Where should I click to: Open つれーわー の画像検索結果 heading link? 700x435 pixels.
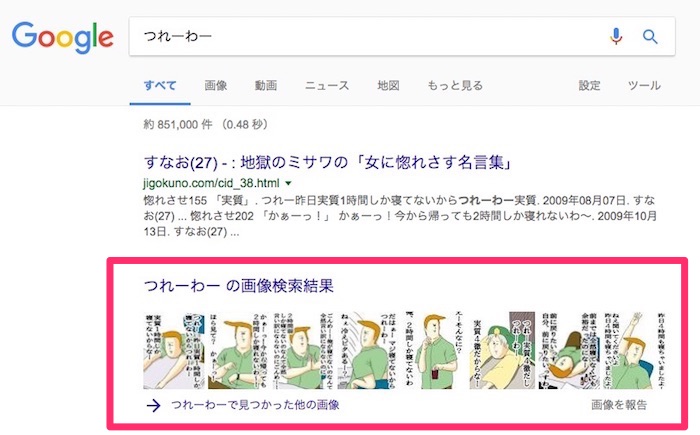239,285
